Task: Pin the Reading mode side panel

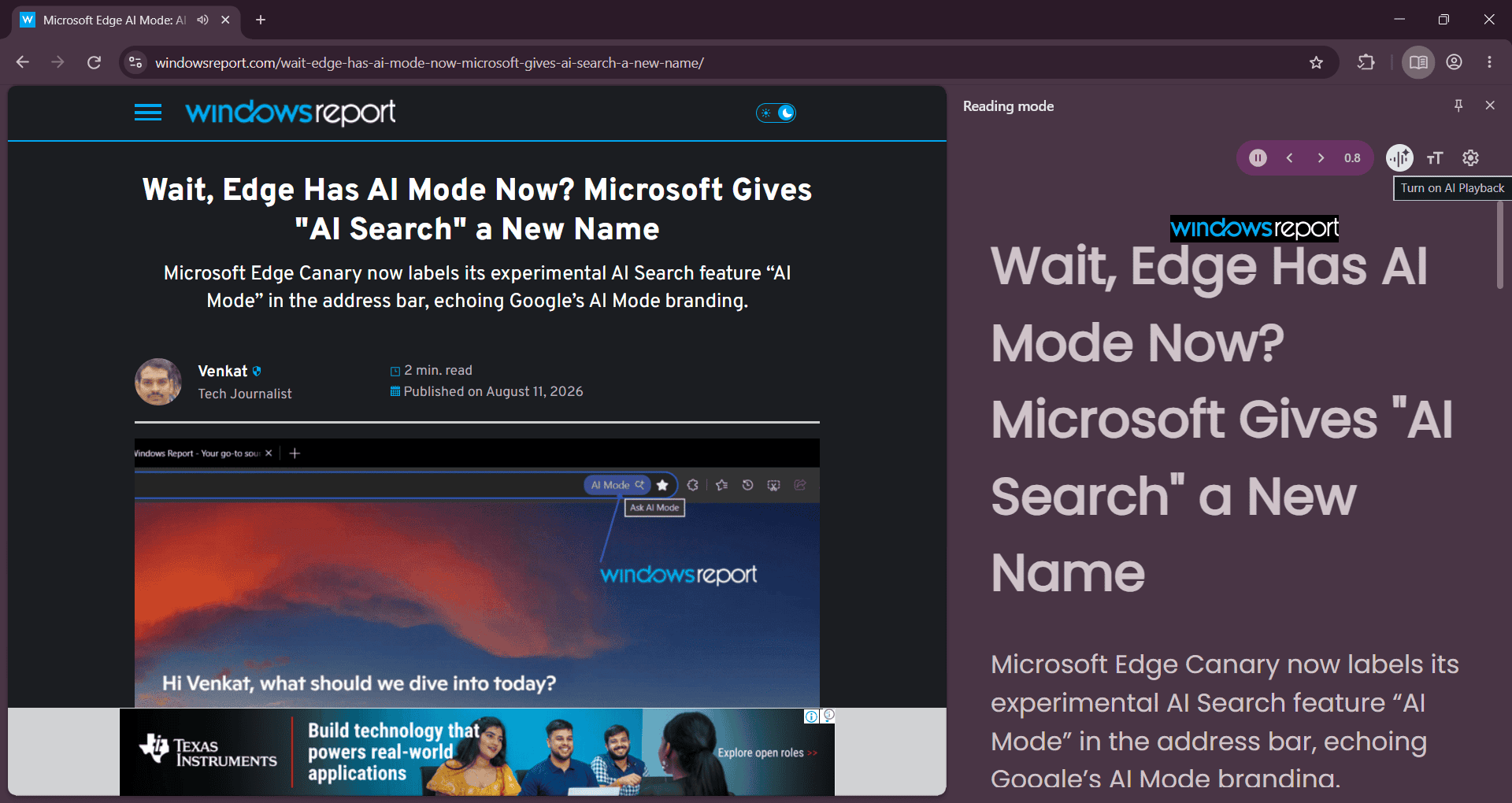Action: (x=1458, y=105)
